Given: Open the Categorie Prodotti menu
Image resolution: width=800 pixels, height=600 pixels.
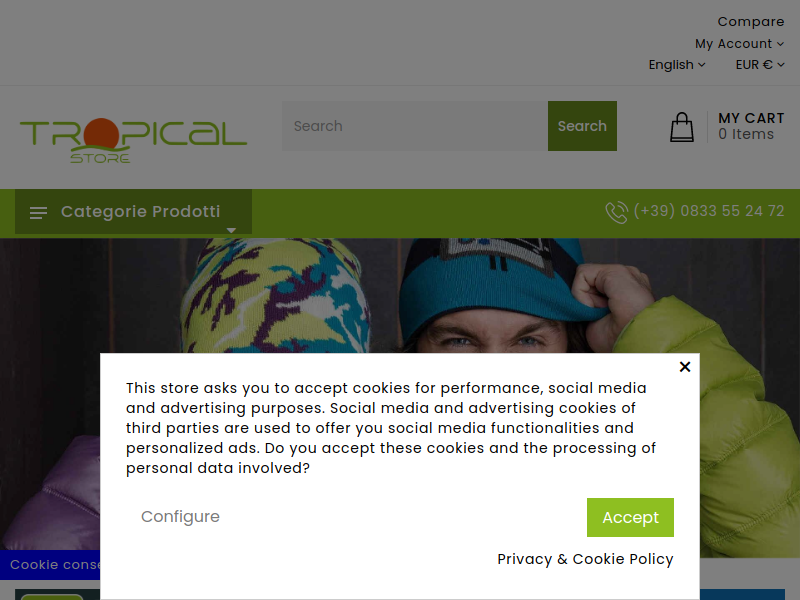Looking at the screenshot, I should [133, 212].
